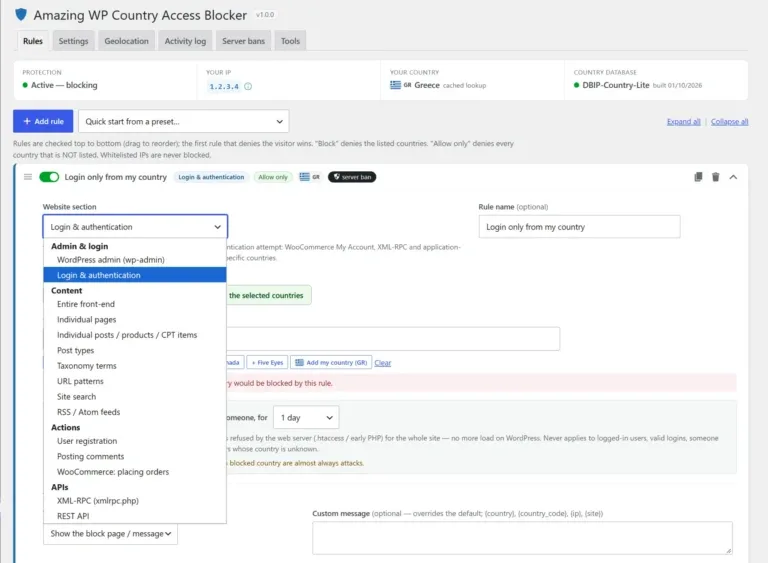Choose XML-RPC (xmlrpc.php) option
768x563 pixels.
click(x=135, y=501)
